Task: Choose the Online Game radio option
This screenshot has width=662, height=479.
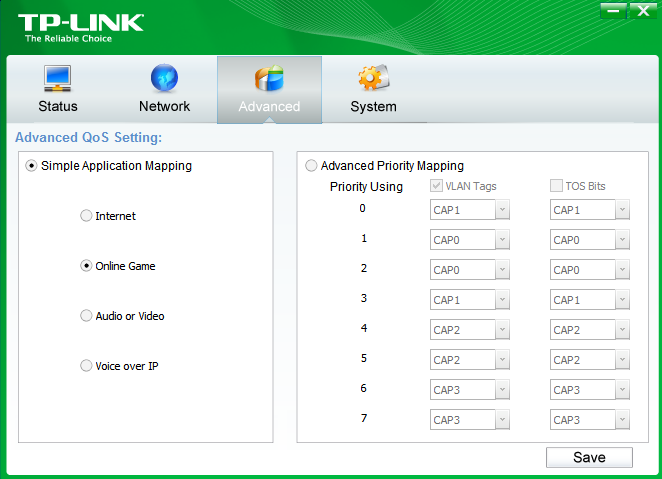Action: (x=86, y=266)
